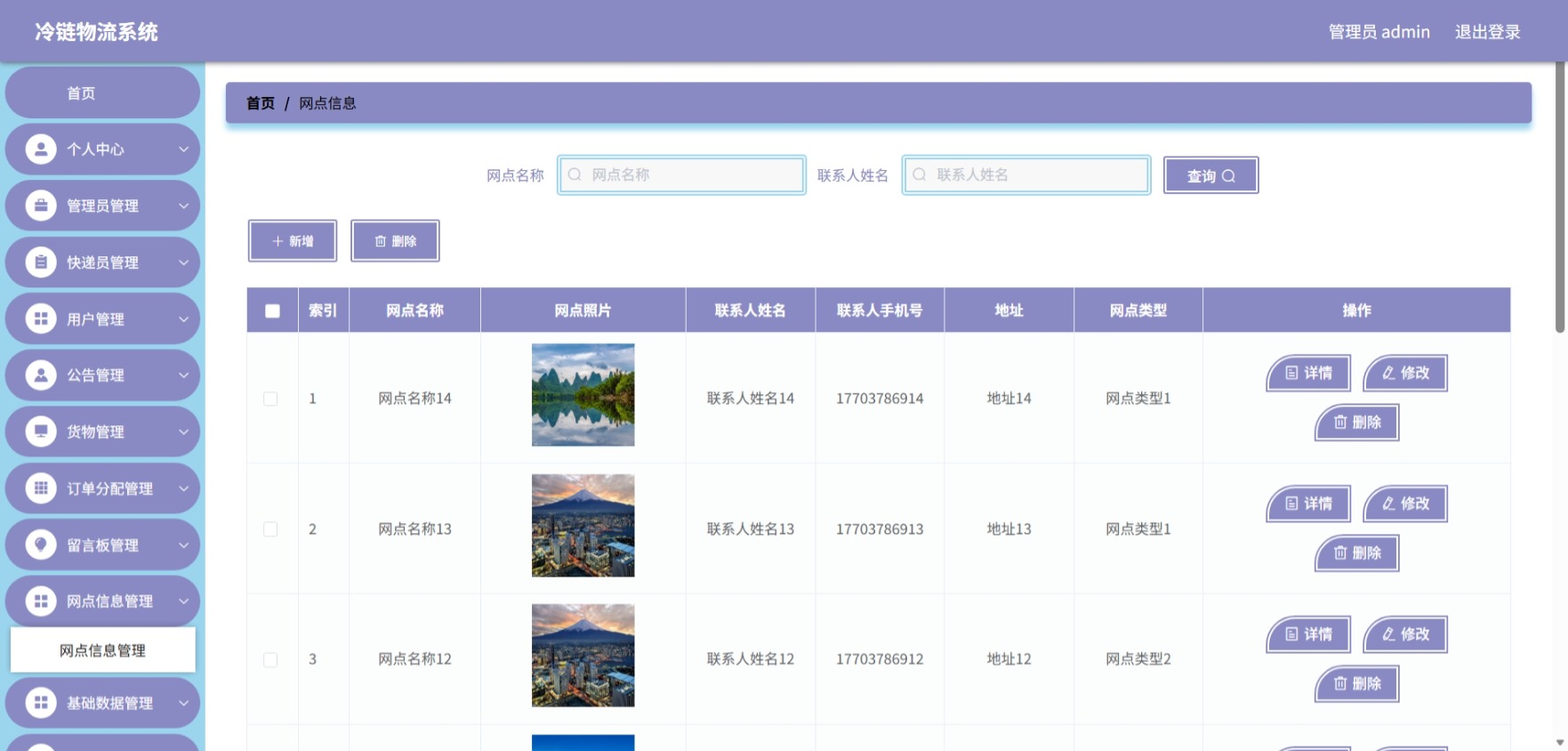Open the 管理员管理 sidebar menu label
The width and height of the screenshot is (1568, 751).
point(102,206)
